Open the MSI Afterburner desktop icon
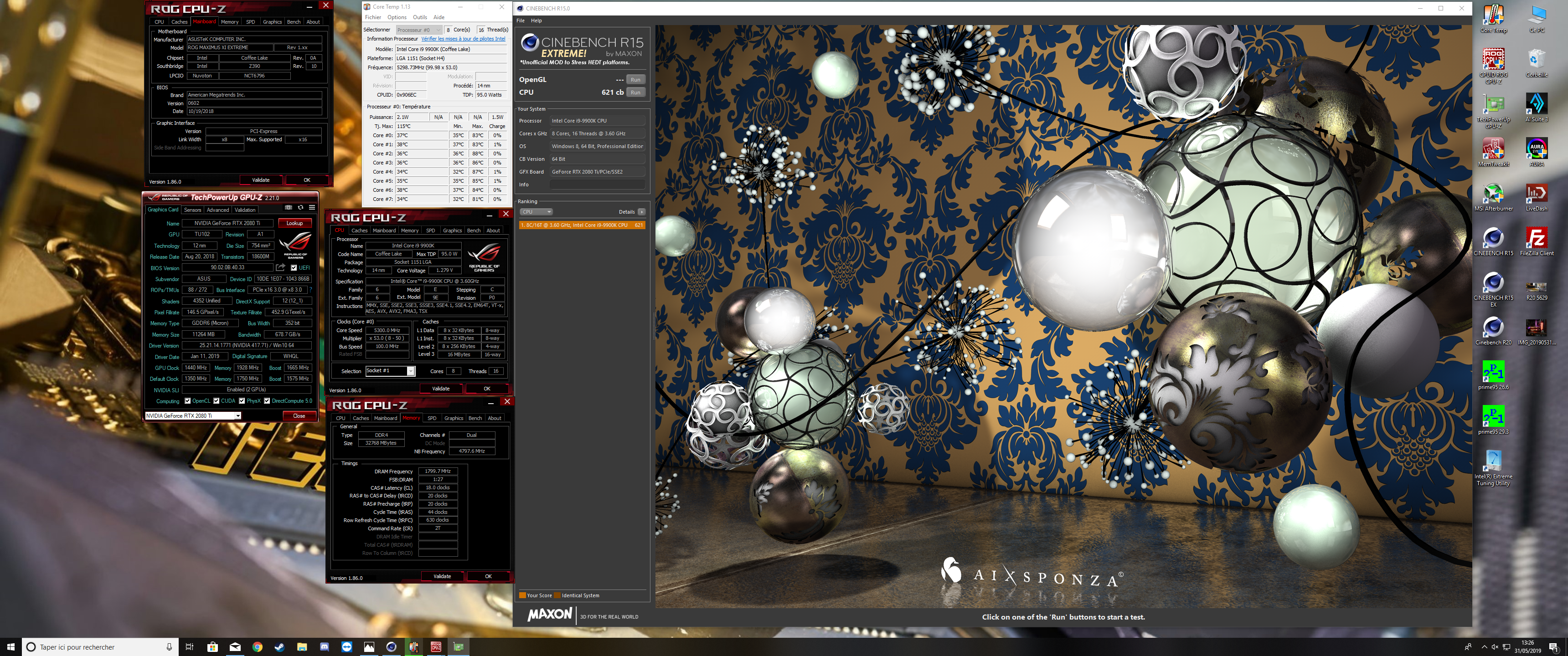The image size is (1568, 656). (1493, 196)
